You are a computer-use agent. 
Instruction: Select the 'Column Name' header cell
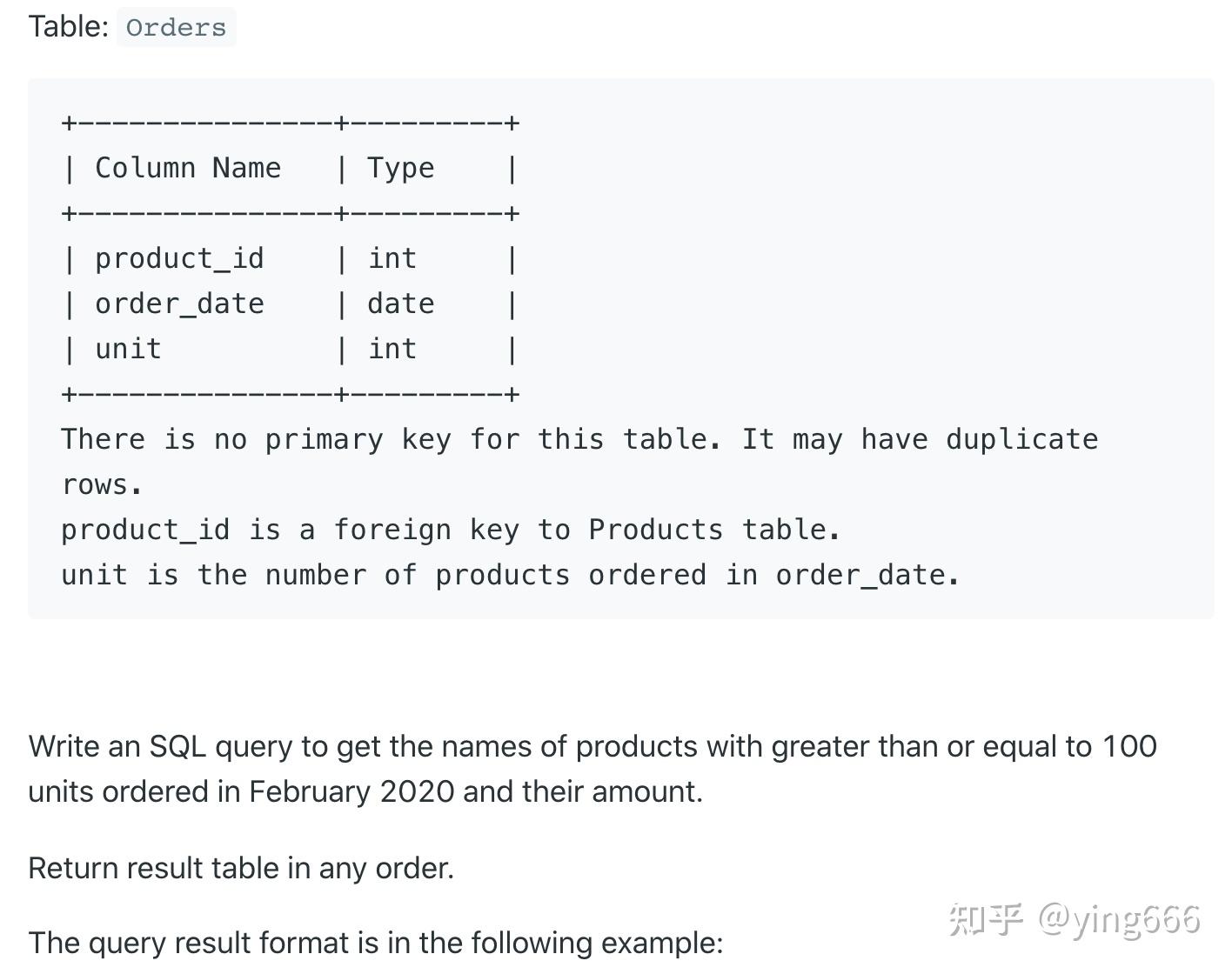point(188,168)
